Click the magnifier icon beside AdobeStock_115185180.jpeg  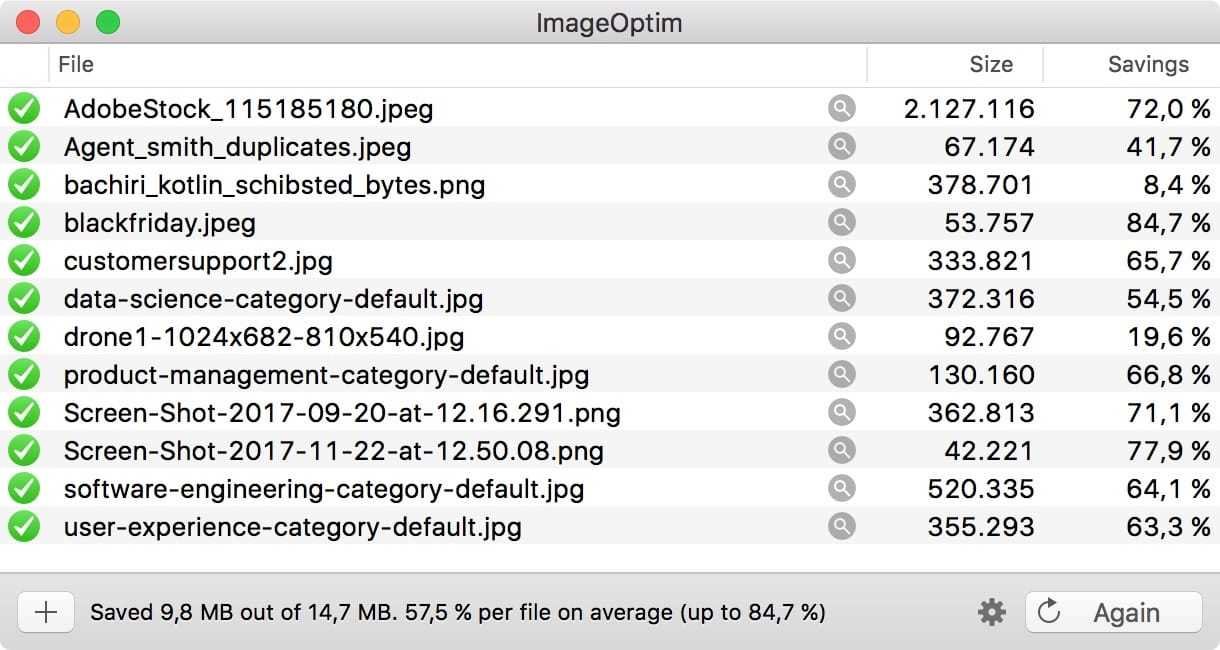coord(842,108)
